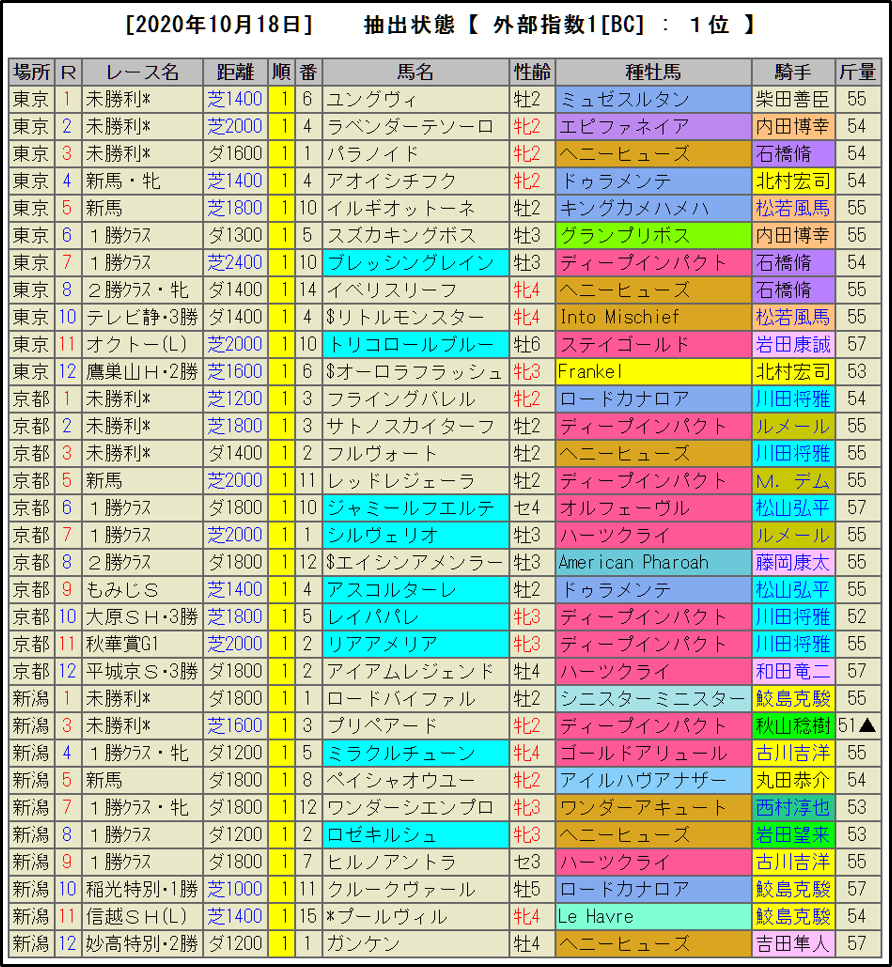Click the Into Mischief sire cell
Viewport: 892px width, 967px height.
(653, 317)
